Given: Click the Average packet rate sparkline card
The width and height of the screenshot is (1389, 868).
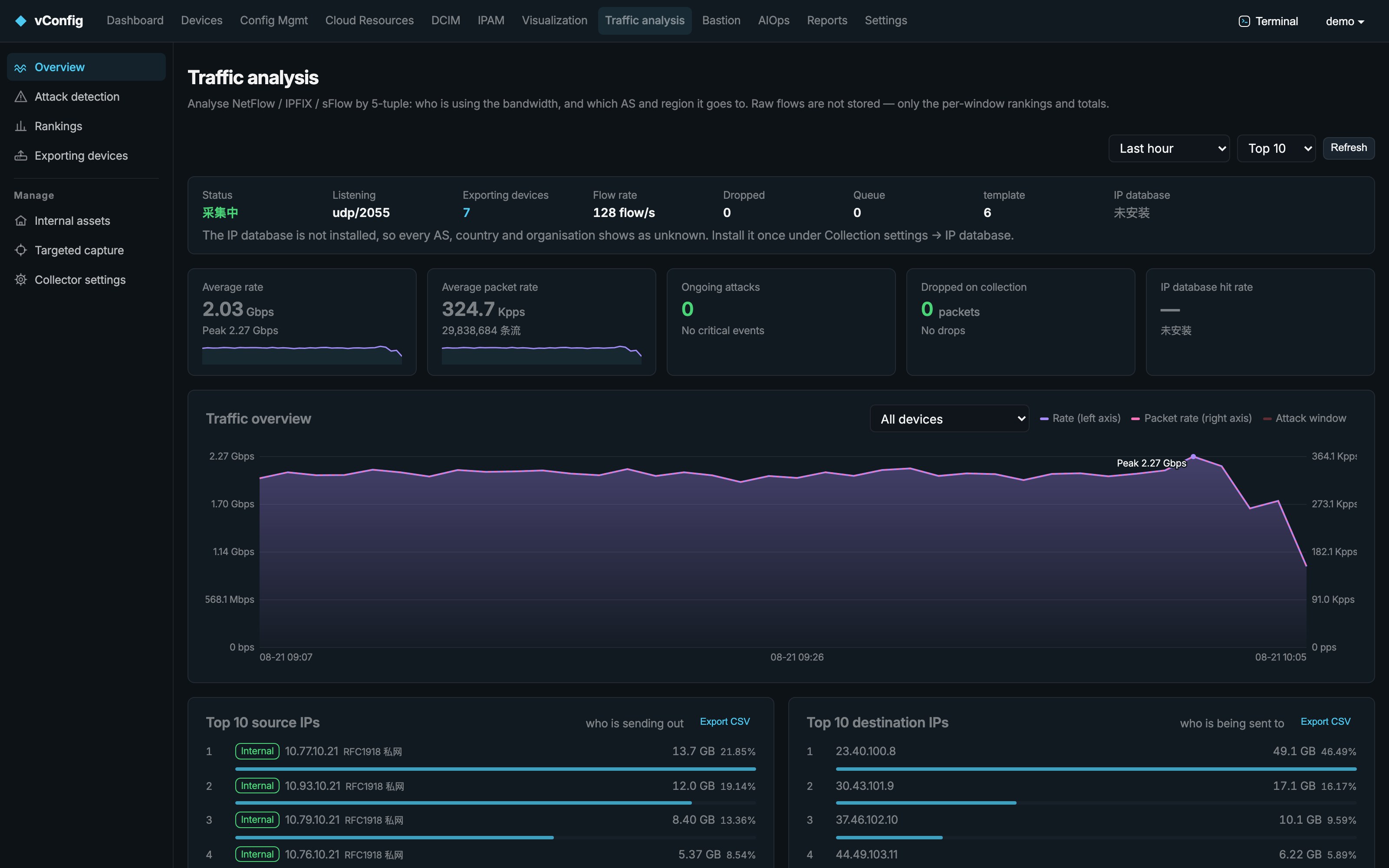Looking at the screenshot, I should [x=541, y=322].
